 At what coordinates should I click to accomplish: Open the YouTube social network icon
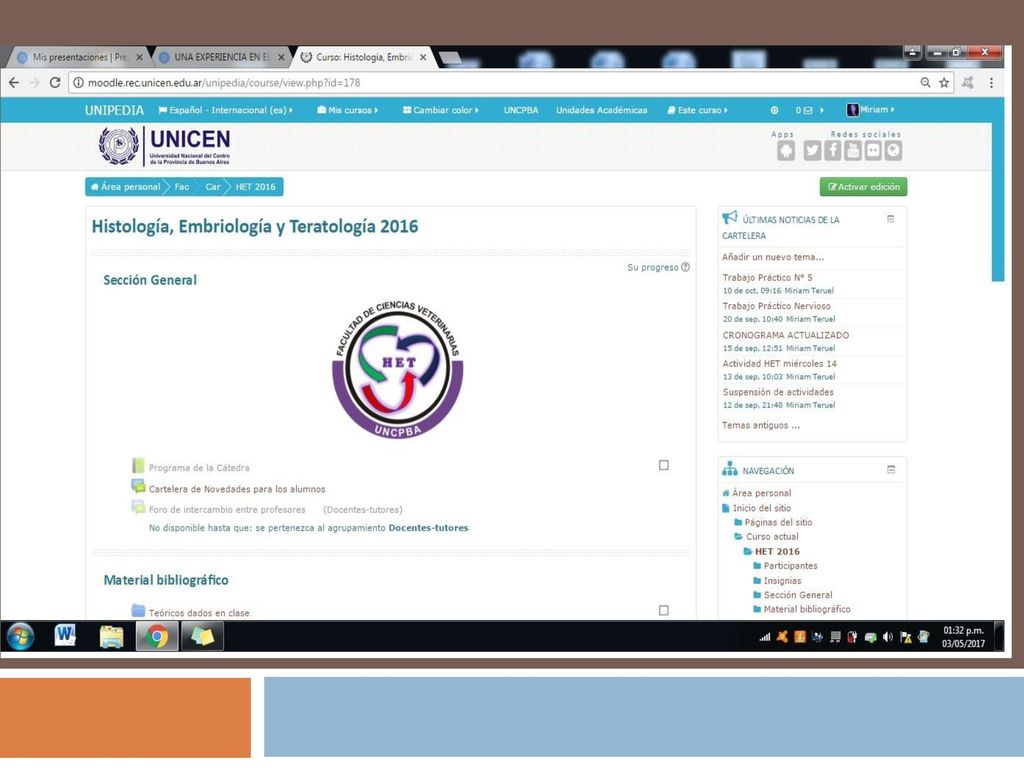tap(853, 151)
